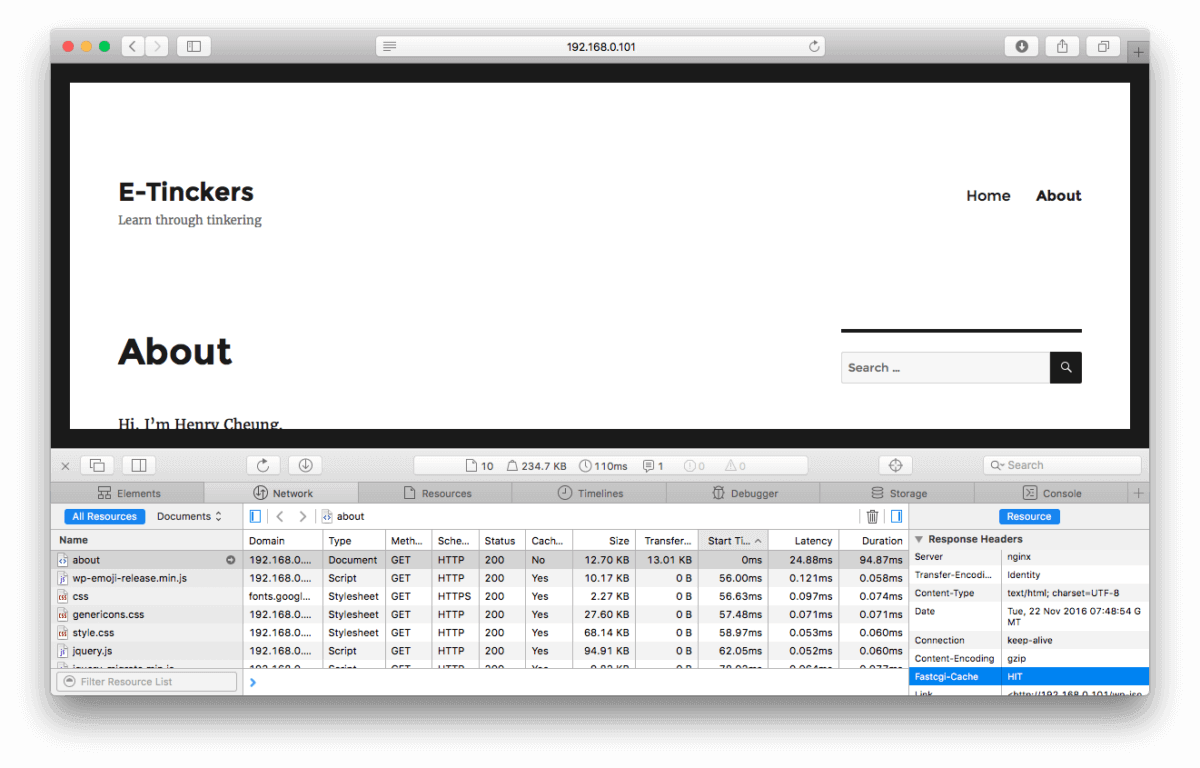Open Safari's Share menu icon

point(1062,46)
